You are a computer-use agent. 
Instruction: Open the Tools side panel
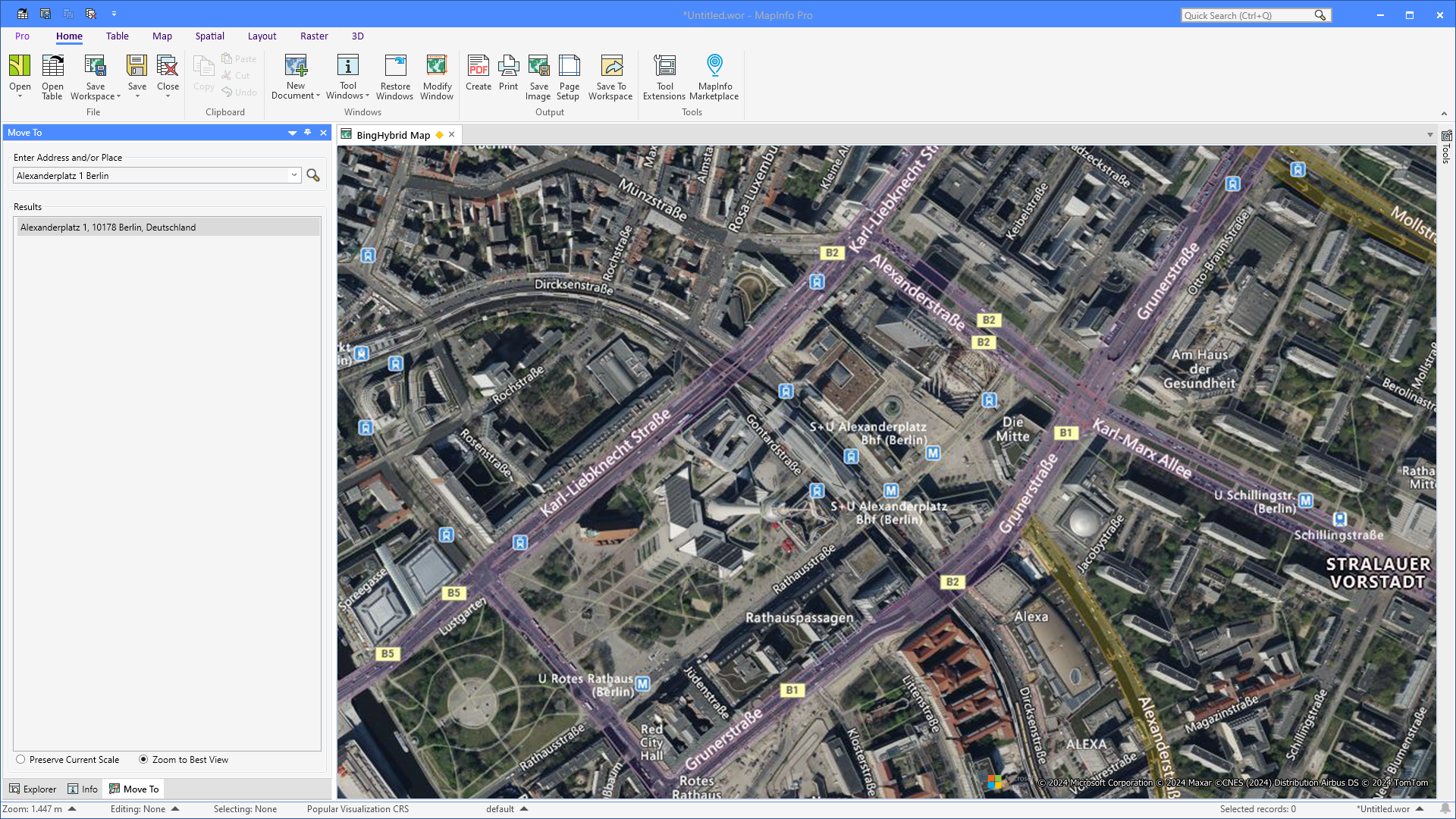click(1446, 148)
